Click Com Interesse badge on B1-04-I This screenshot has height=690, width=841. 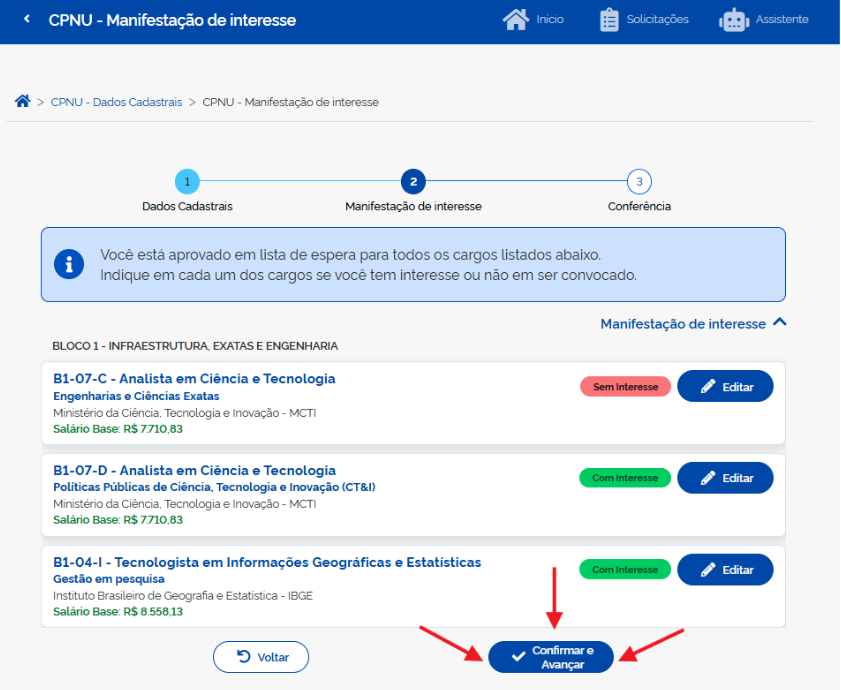[x=625, y=570]
